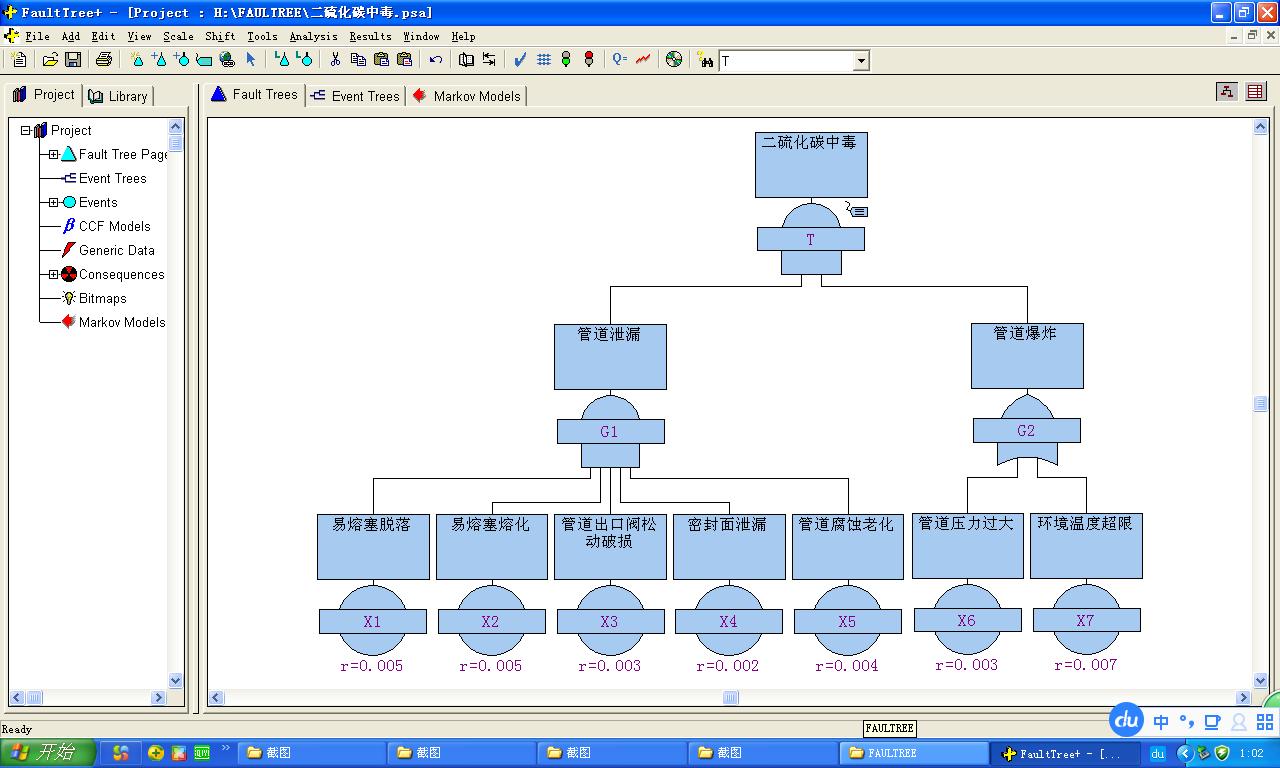The width and height of the screenshot is (1280, 768).
Task: Click the red traffic light icon
Action: click(x=589, y=60)
